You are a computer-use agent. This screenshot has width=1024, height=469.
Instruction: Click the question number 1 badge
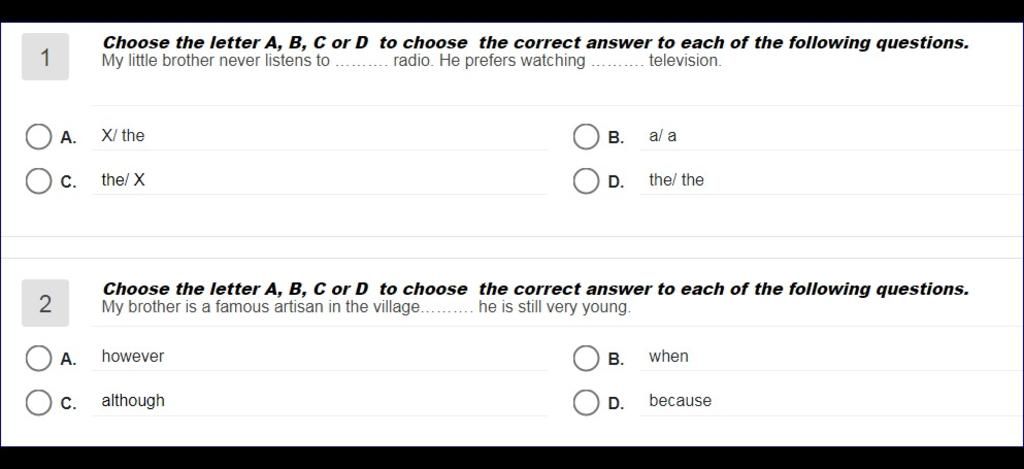click(45, 57)
